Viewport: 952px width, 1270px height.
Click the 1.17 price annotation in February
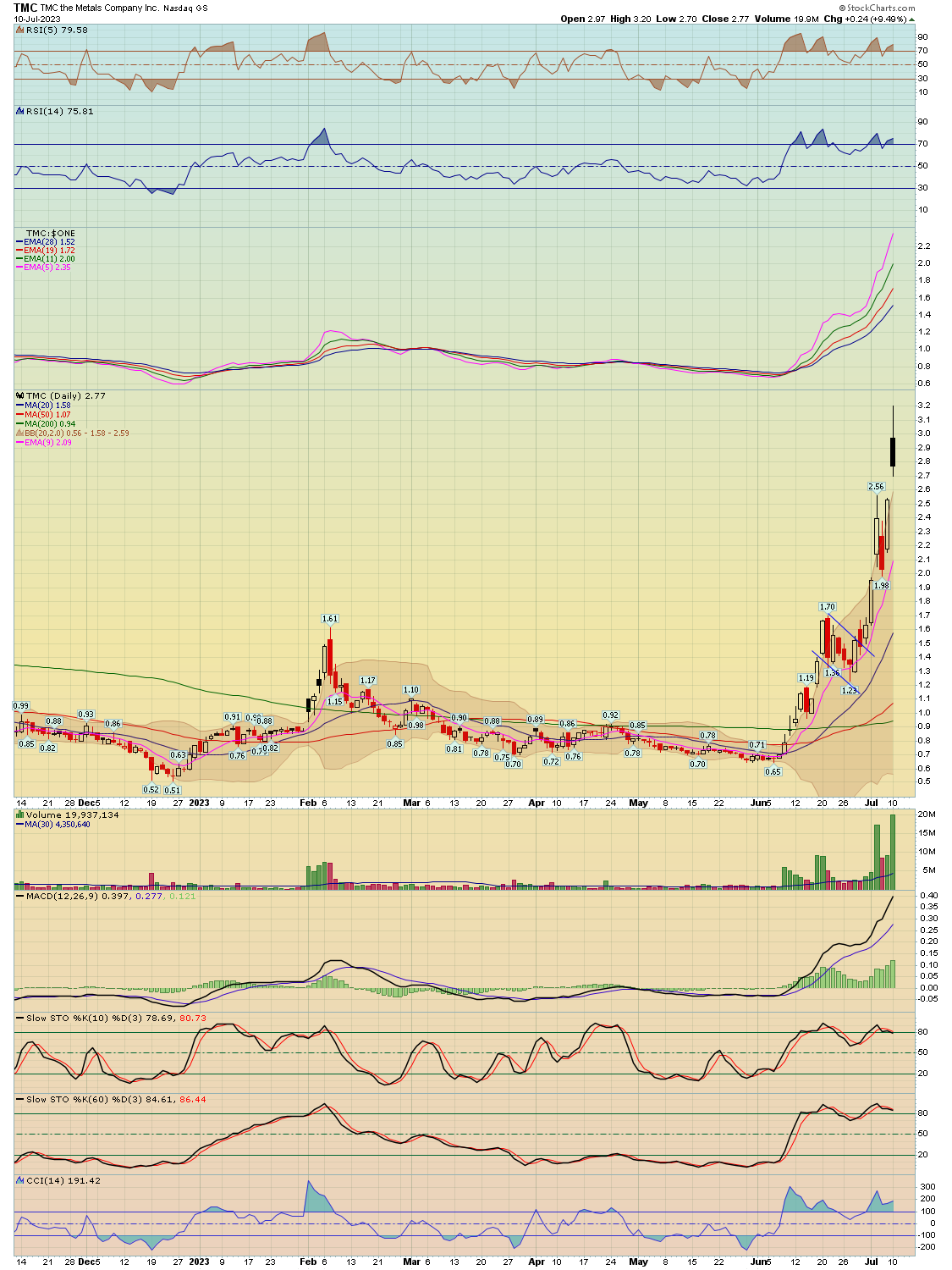pyautogui.click(x=368, y=681)
